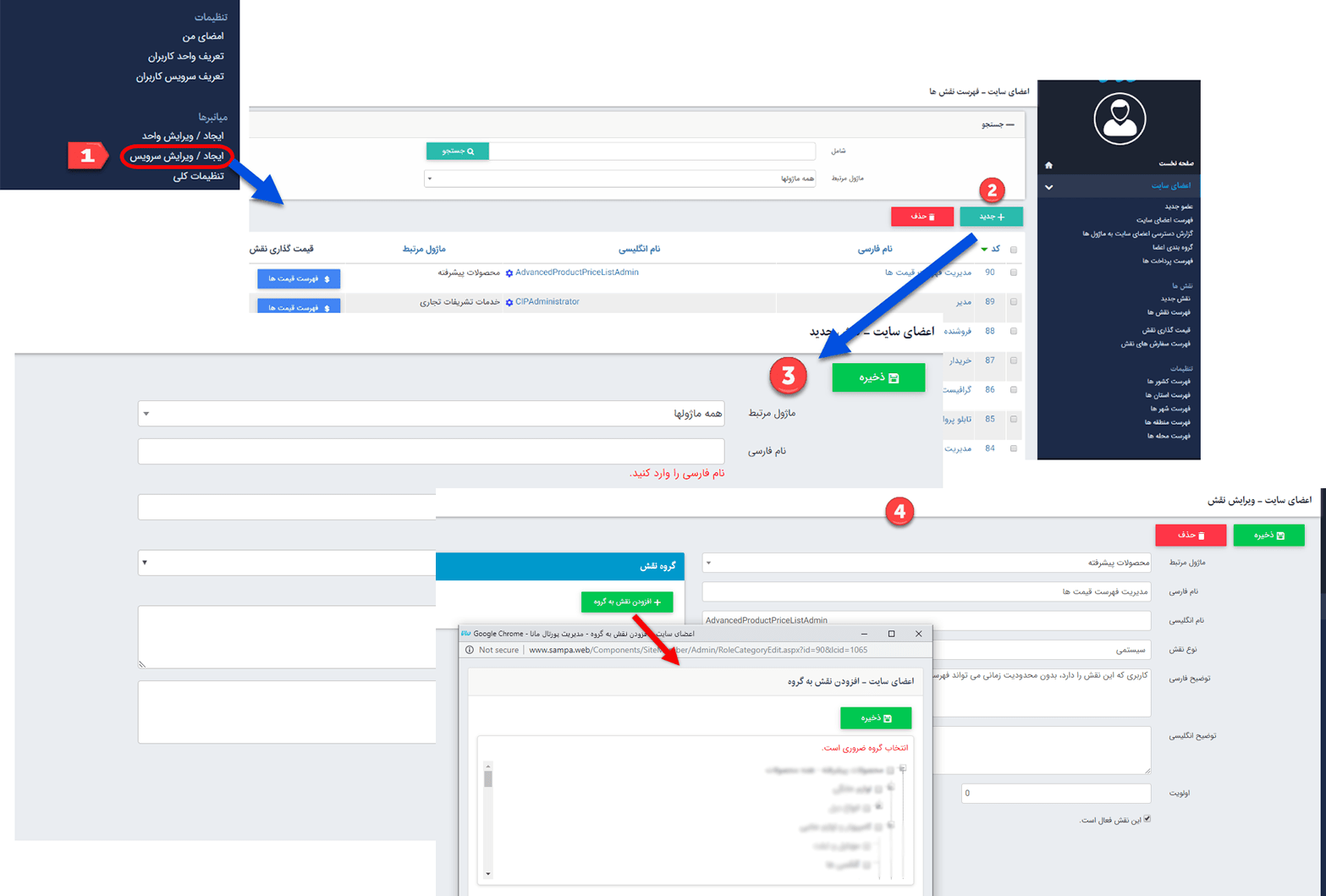Click the teal جستجو search button
Screen dimensions: 1326x896
pos(458,151)
